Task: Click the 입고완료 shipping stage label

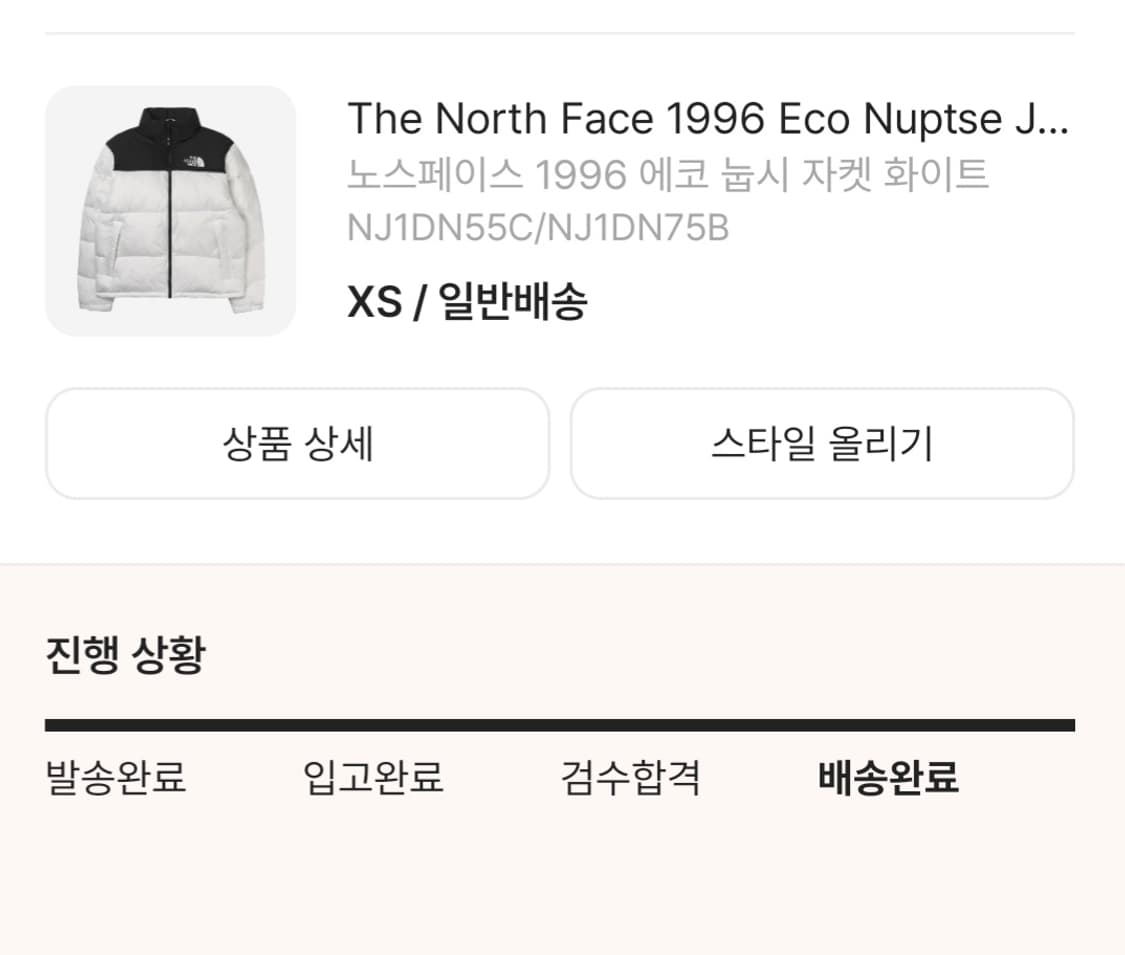Action: pyautogui.click(x=375, y=780)
